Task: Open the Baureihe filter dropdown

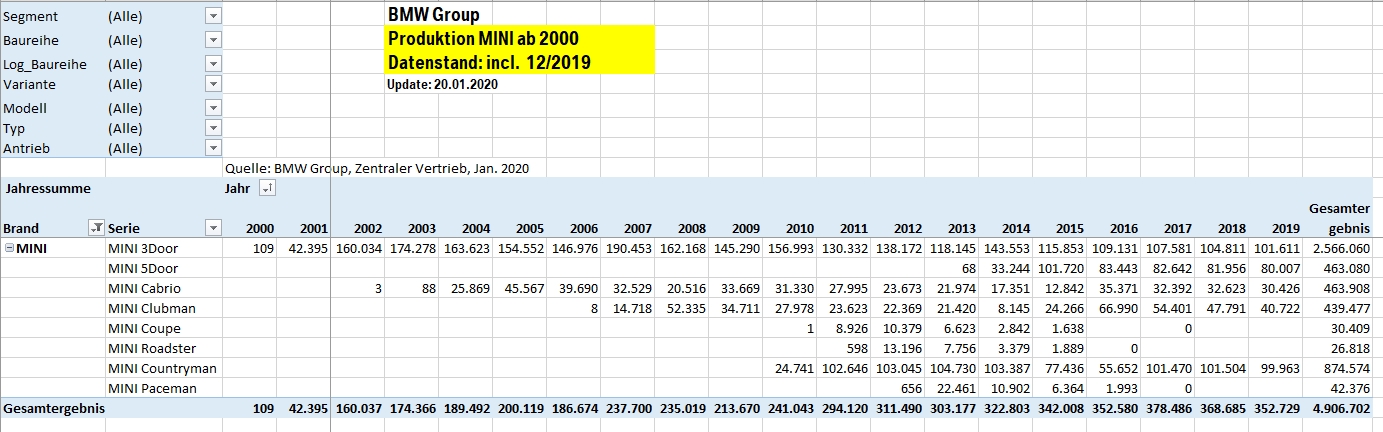Action: tap(212, 40)
